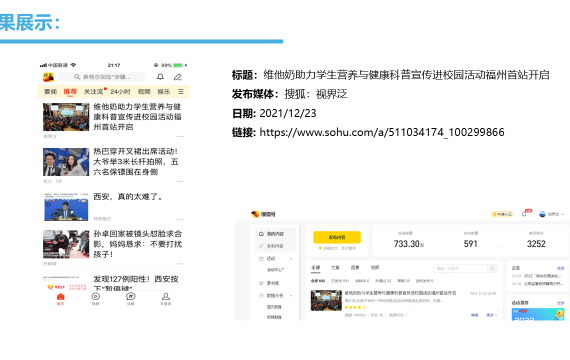Open the account dropdown arrow in the dashboard header

point(562,214)
